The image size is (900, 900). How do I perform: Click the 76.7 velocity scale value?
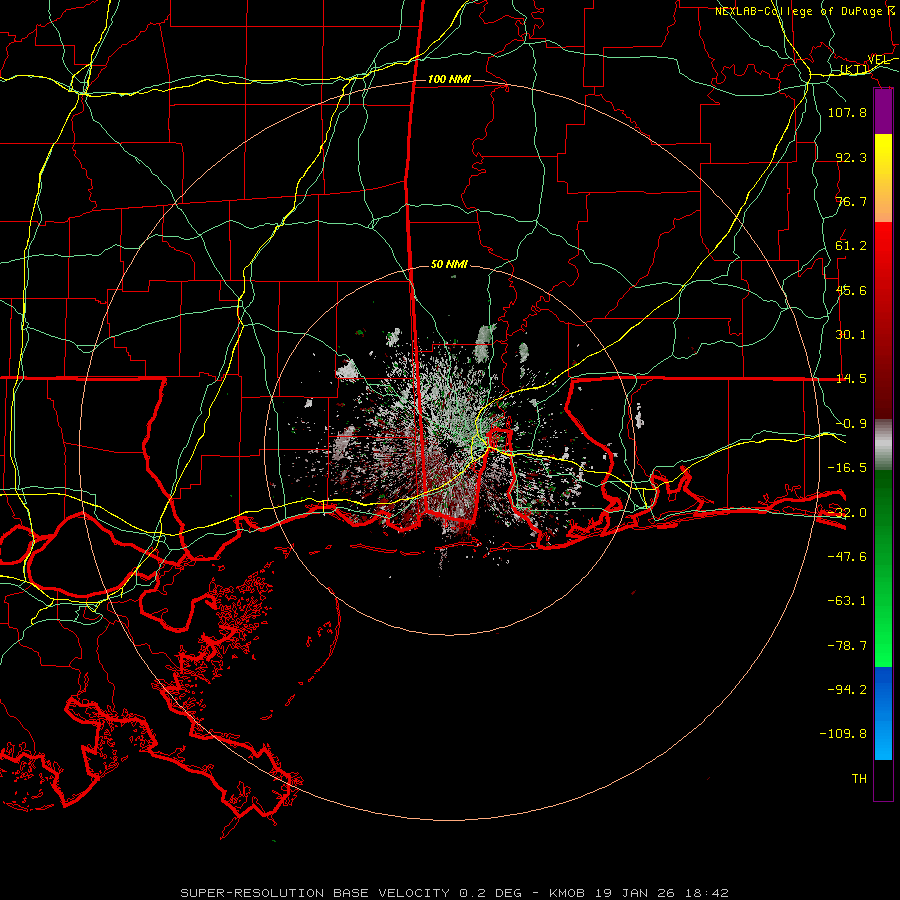click(x=851, y=201)
